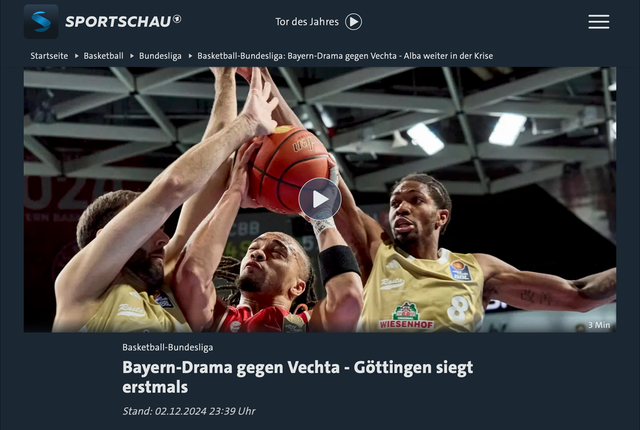Open the Bundesliga breadcrumb link
Viewport: 640px width, 430px height.
(160, 56)
